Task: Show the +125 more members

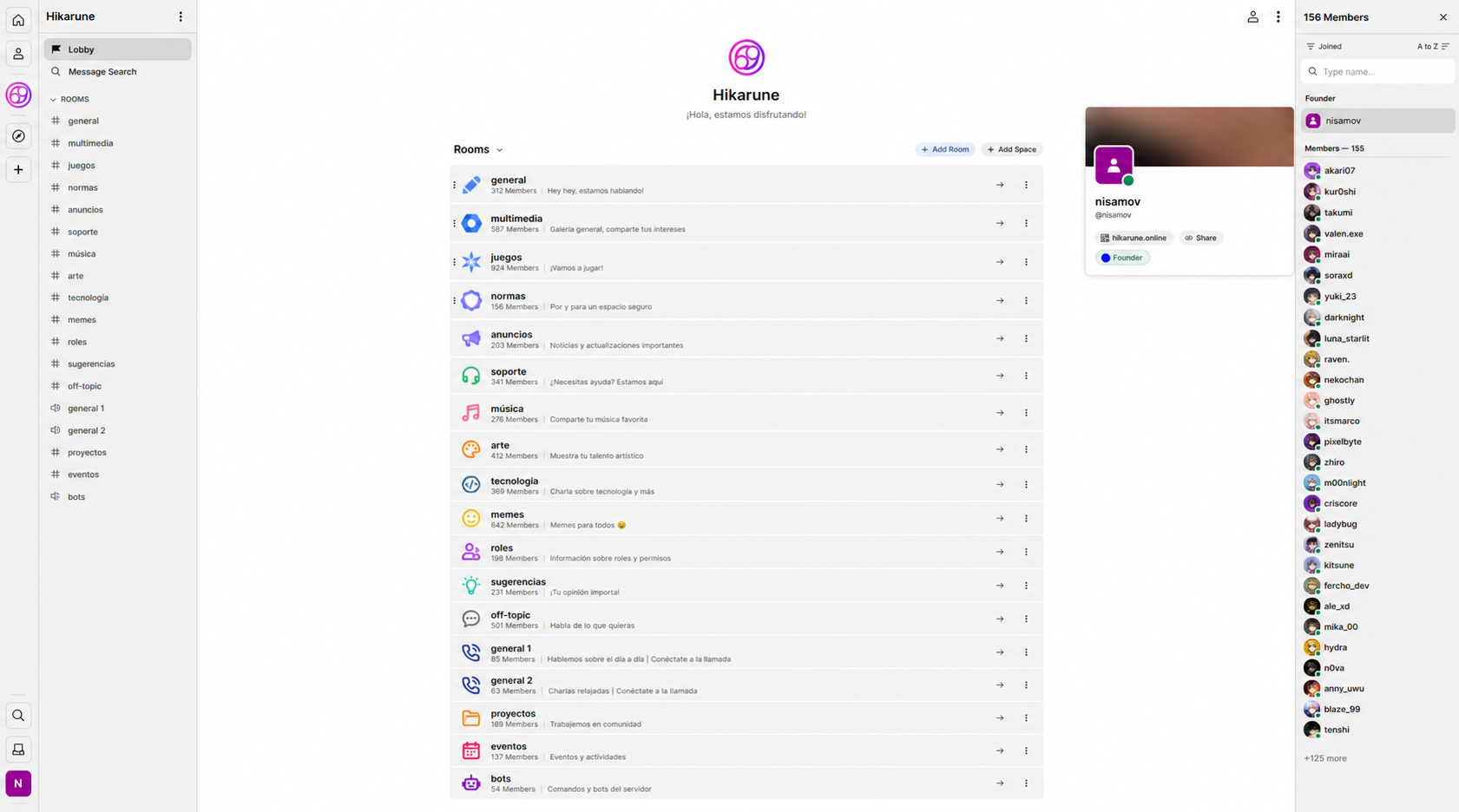Action: pyautogui.click(x=1325, y=758)
